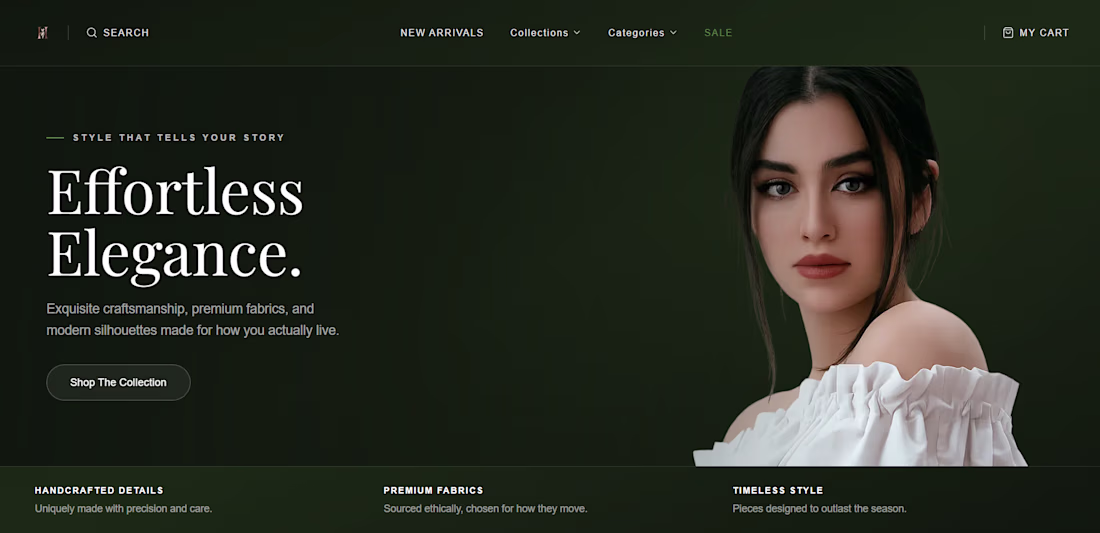Click the store logo icon

[x=42, y=33]
